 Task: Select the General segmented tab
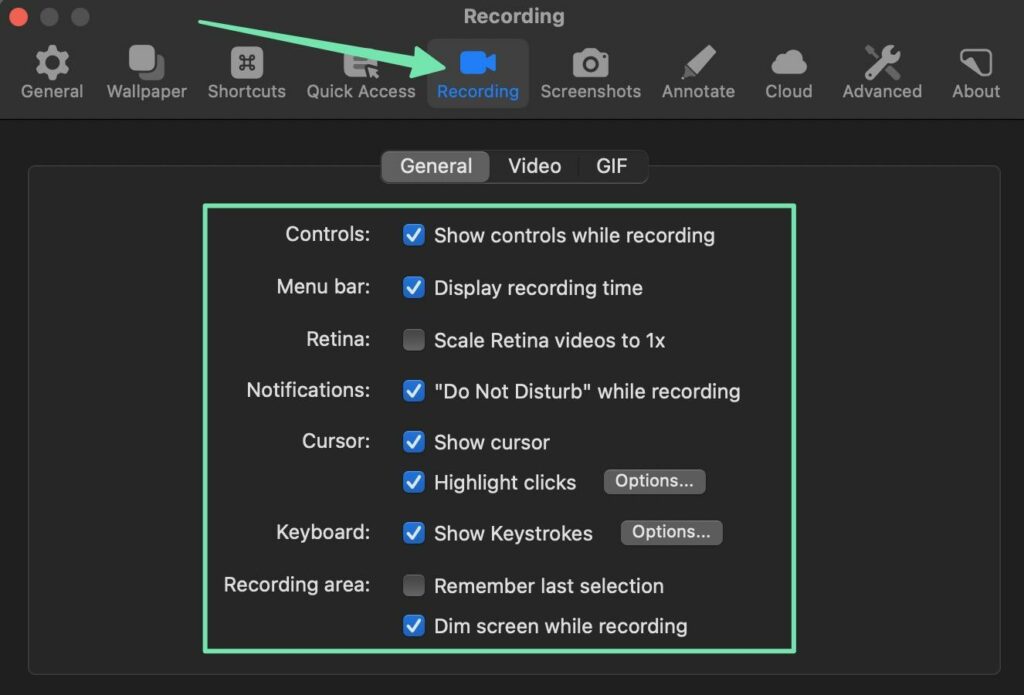coord(436,167)
